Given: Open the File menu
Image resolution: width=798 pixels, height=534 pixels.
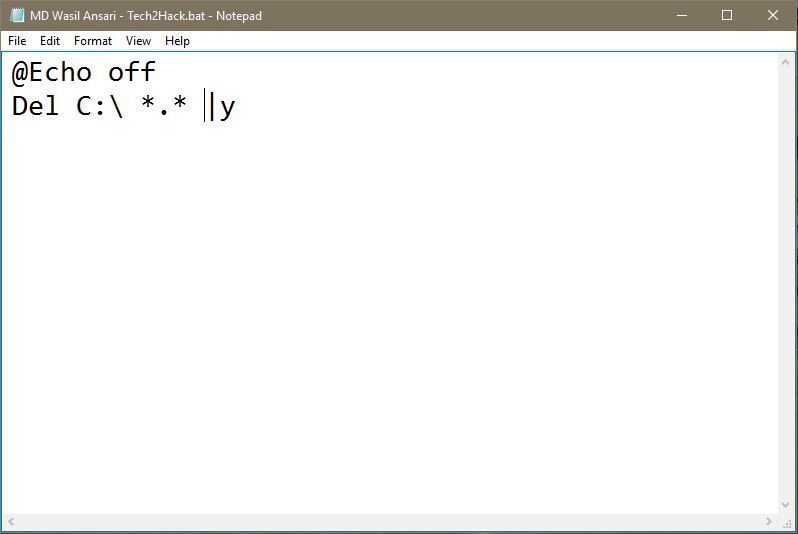Looking at the screenshot, I should tap(17, 41).
